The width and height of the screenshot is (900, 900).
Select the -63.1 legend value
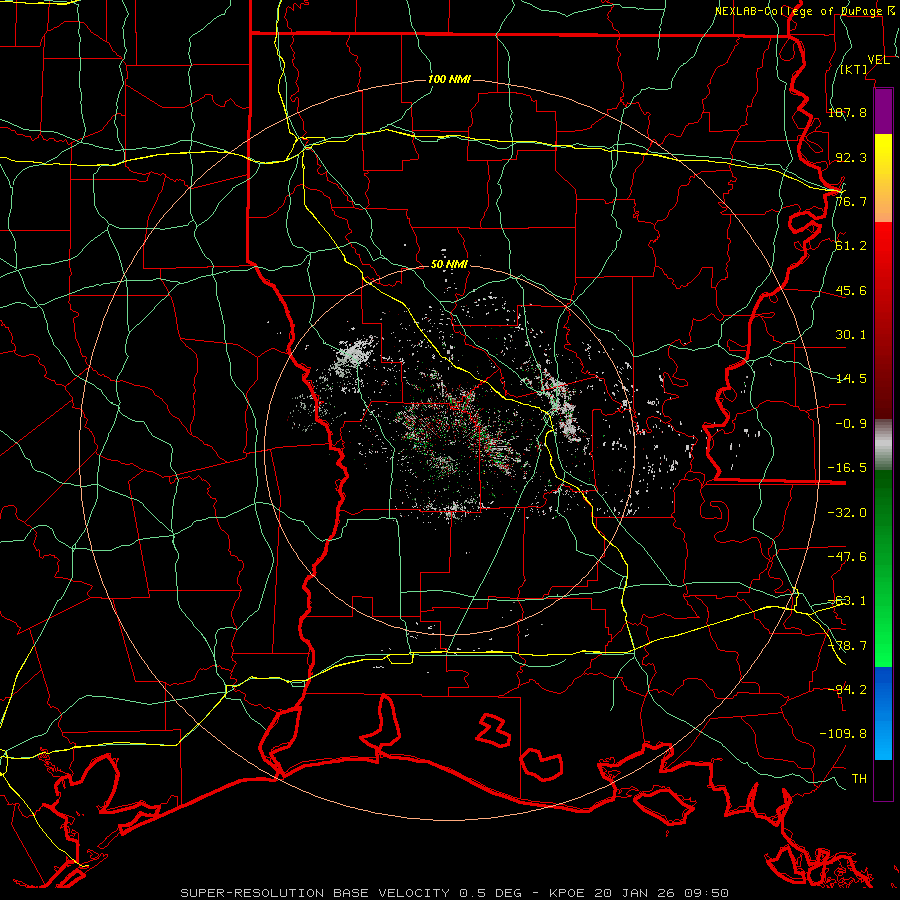tap(847, 601)
